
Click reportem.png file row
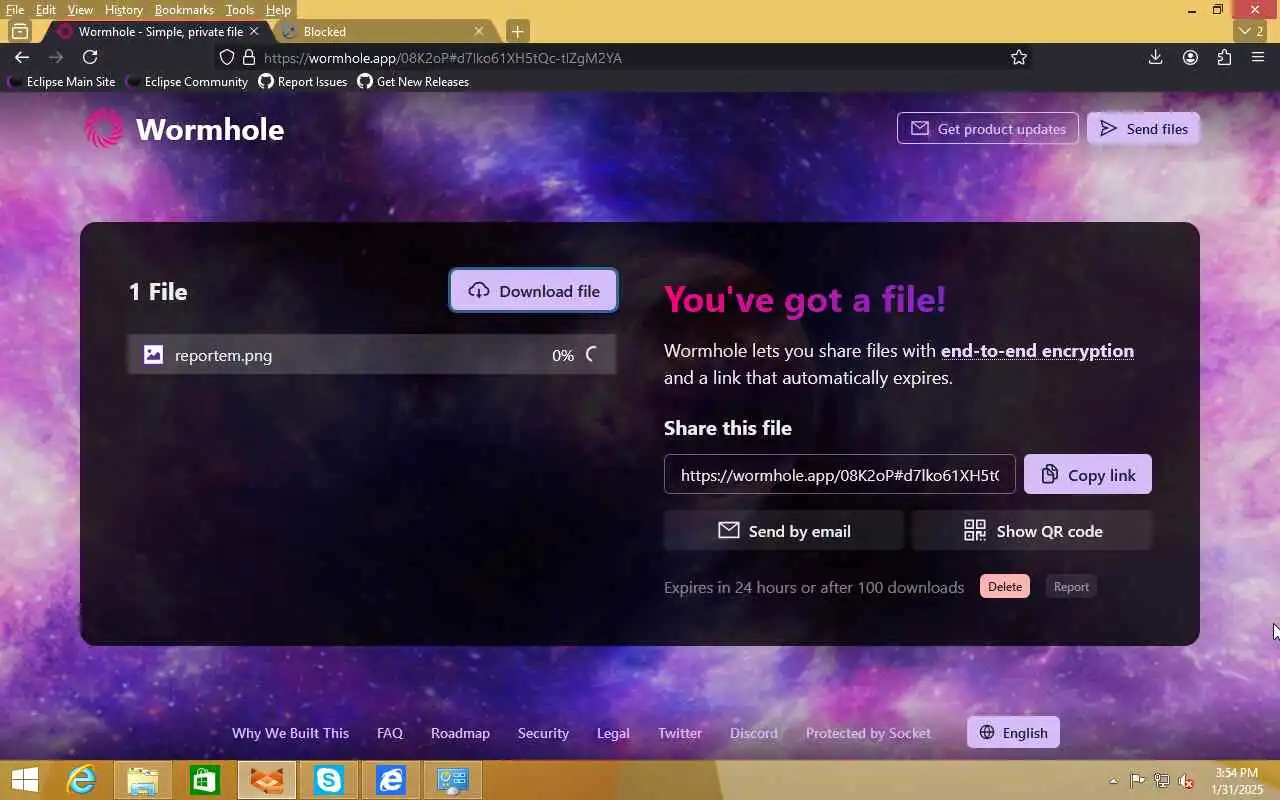click(x=372, y=355)
